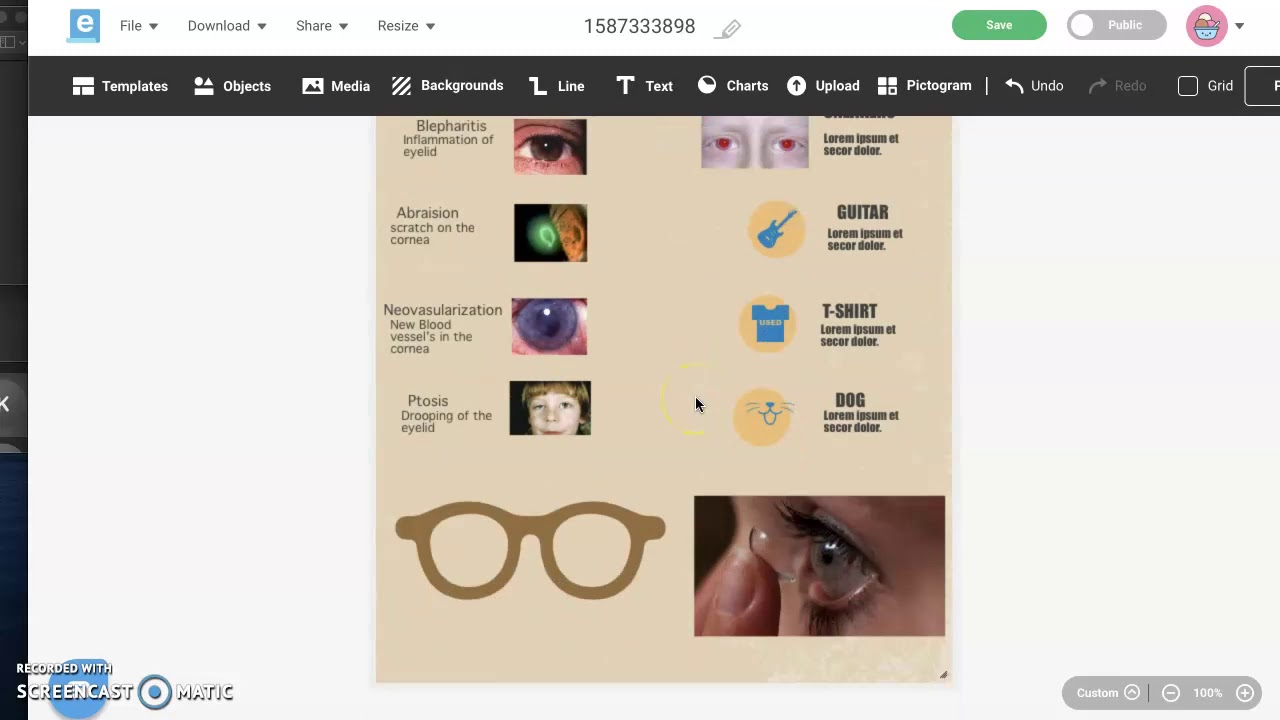Zoom in with the plus button

[x=1245, y=693]
